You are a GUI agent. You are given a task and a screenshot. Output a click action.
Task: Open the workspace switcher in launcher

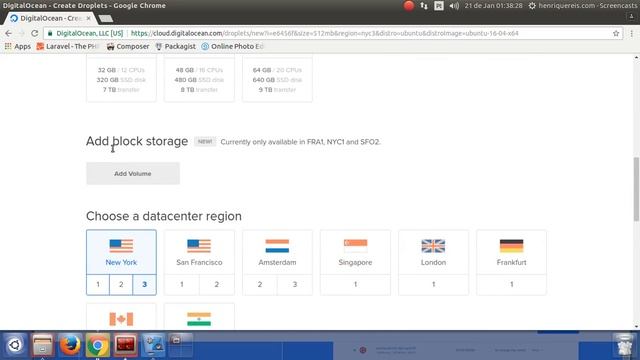pos(180,345)
